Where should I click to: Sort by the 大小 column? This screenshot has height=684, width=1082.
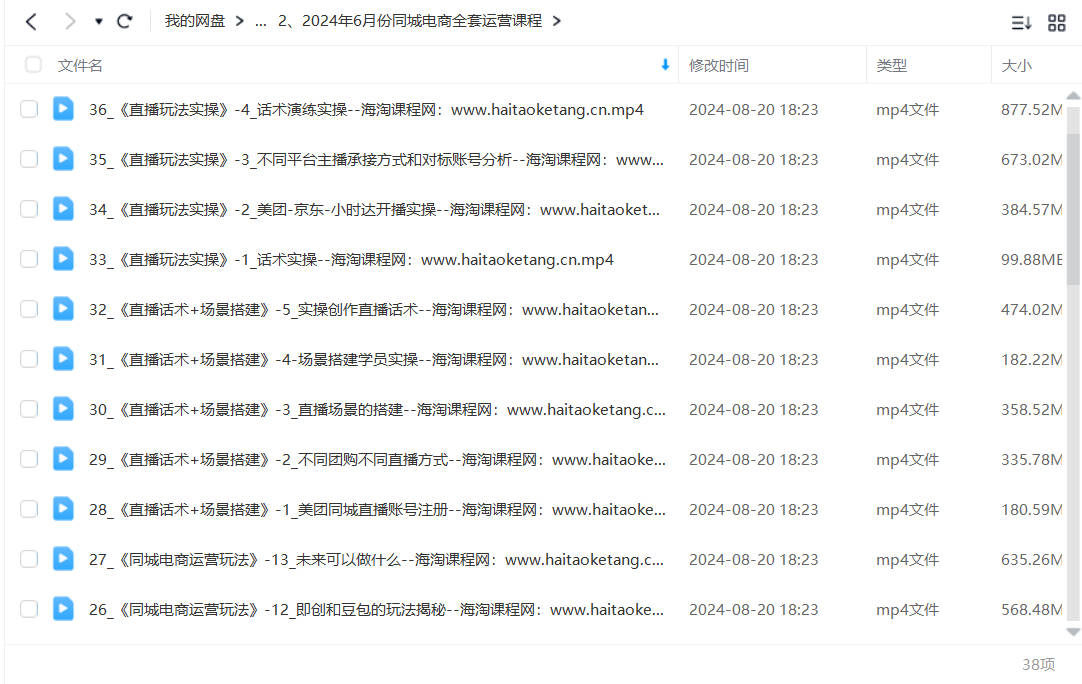pos(1016,66)
